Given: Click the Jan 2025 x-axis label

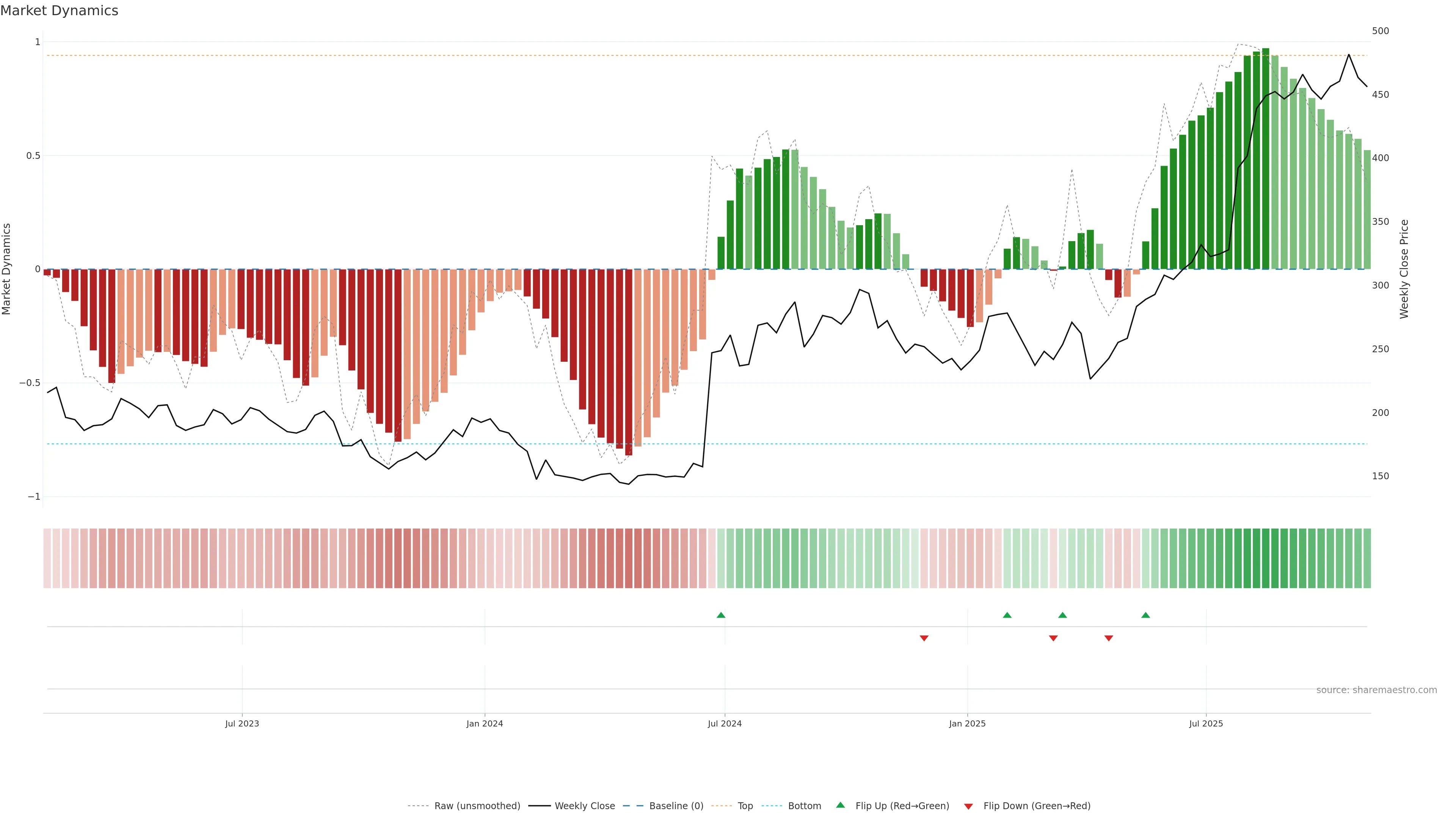Looking at the screenshot, I should click(x=967, y=723).
